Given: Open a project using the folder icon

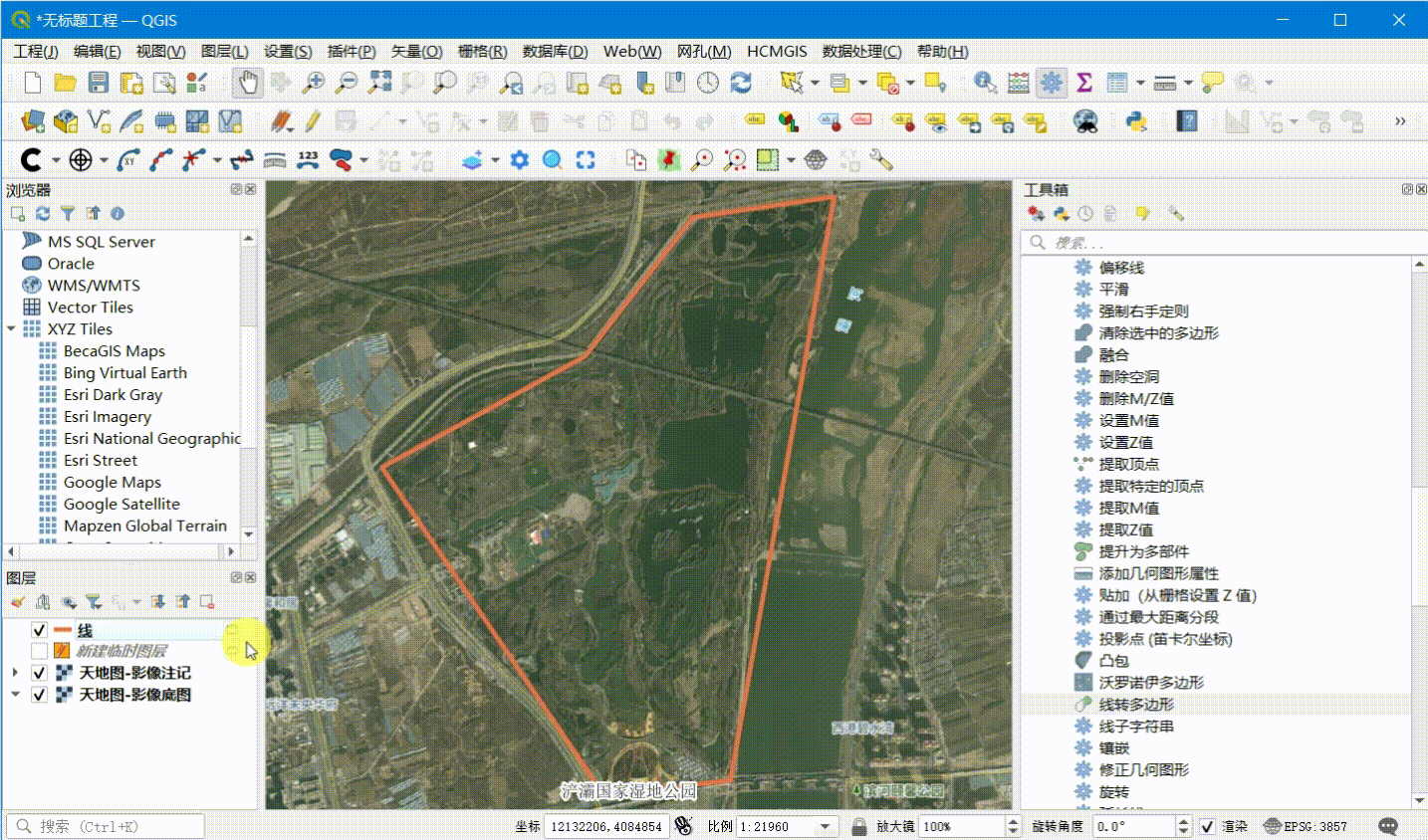Looking at the screenshot, I should click(x=66, y=83).
